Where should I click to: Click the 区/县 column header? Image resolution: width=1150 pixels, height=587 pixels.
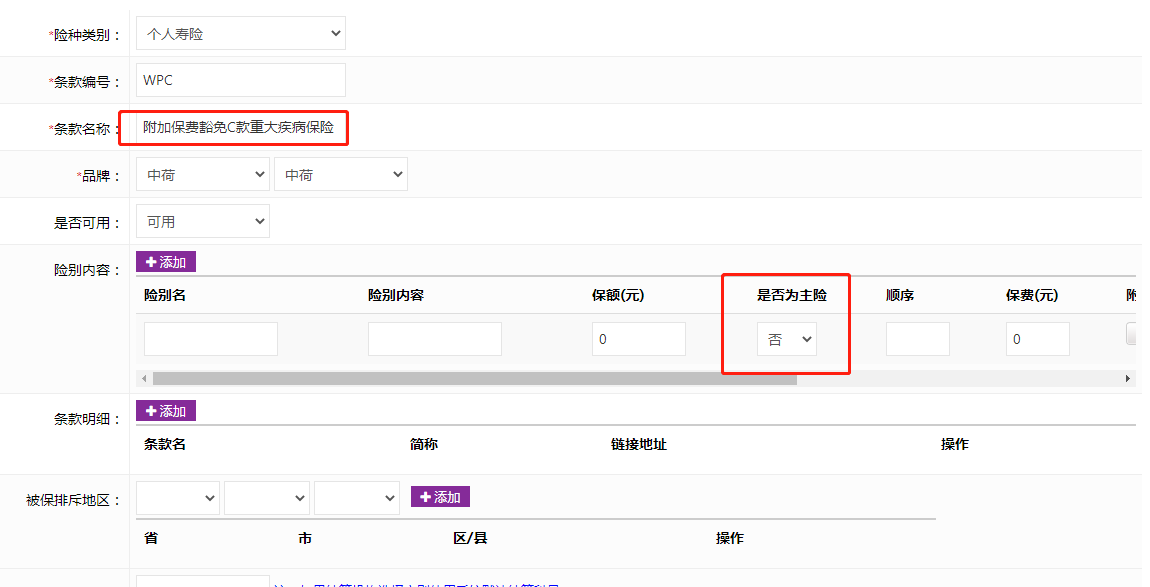click(x=470, y=539)
